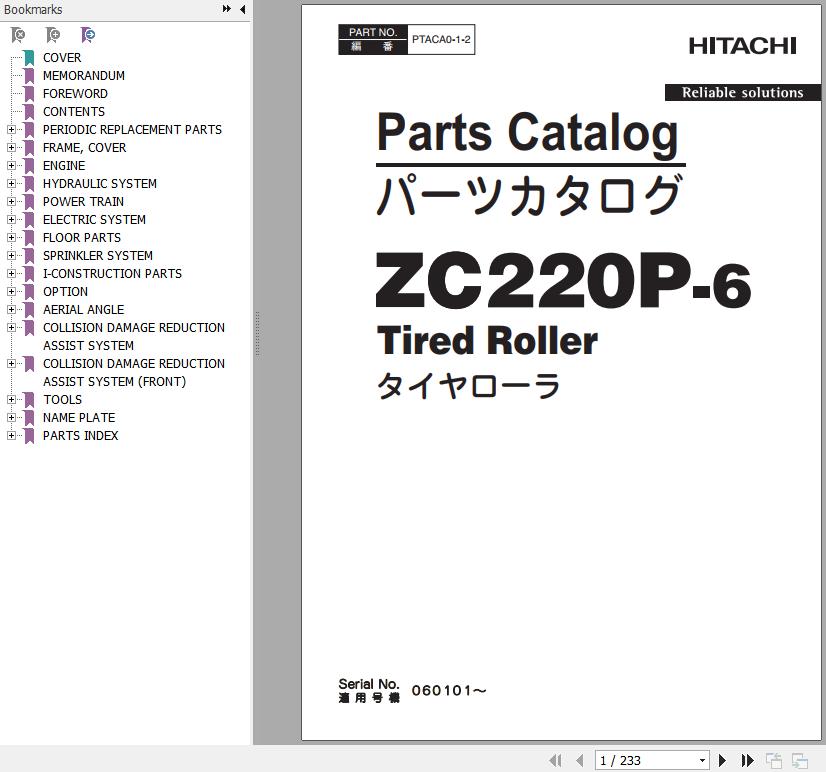Image resolution: width=826 pixels, height=772 pixels.
Task: Click the find current bookmark icon
Action: (x=87, y=35)
